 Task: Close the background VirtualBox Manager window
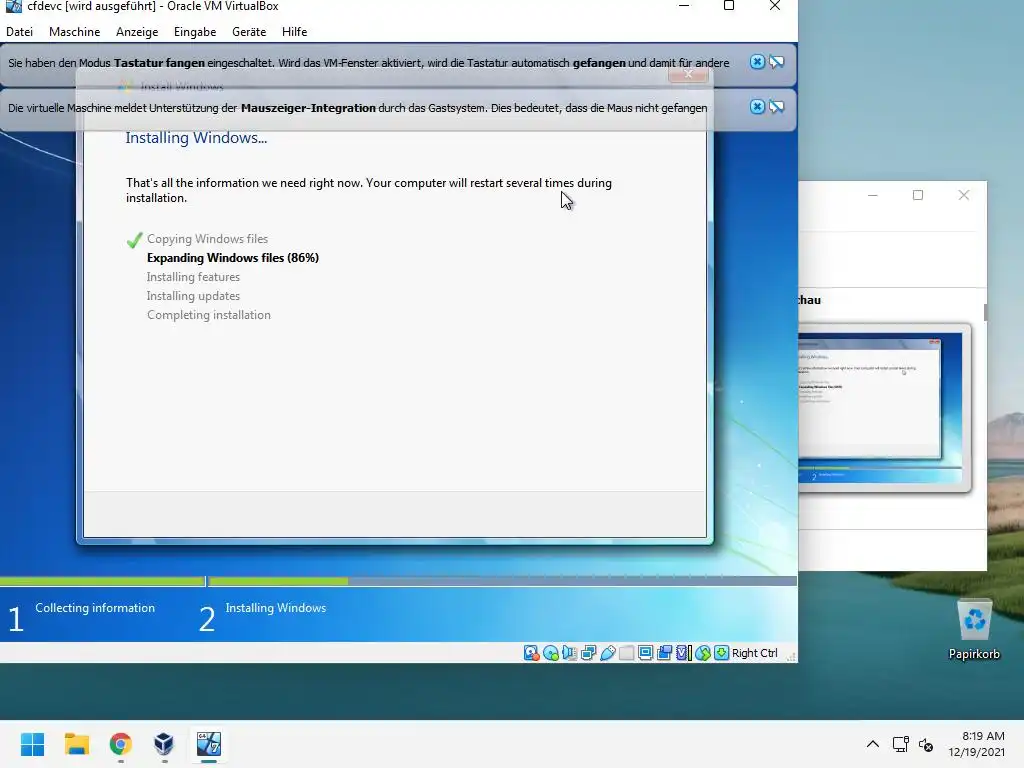964,195
